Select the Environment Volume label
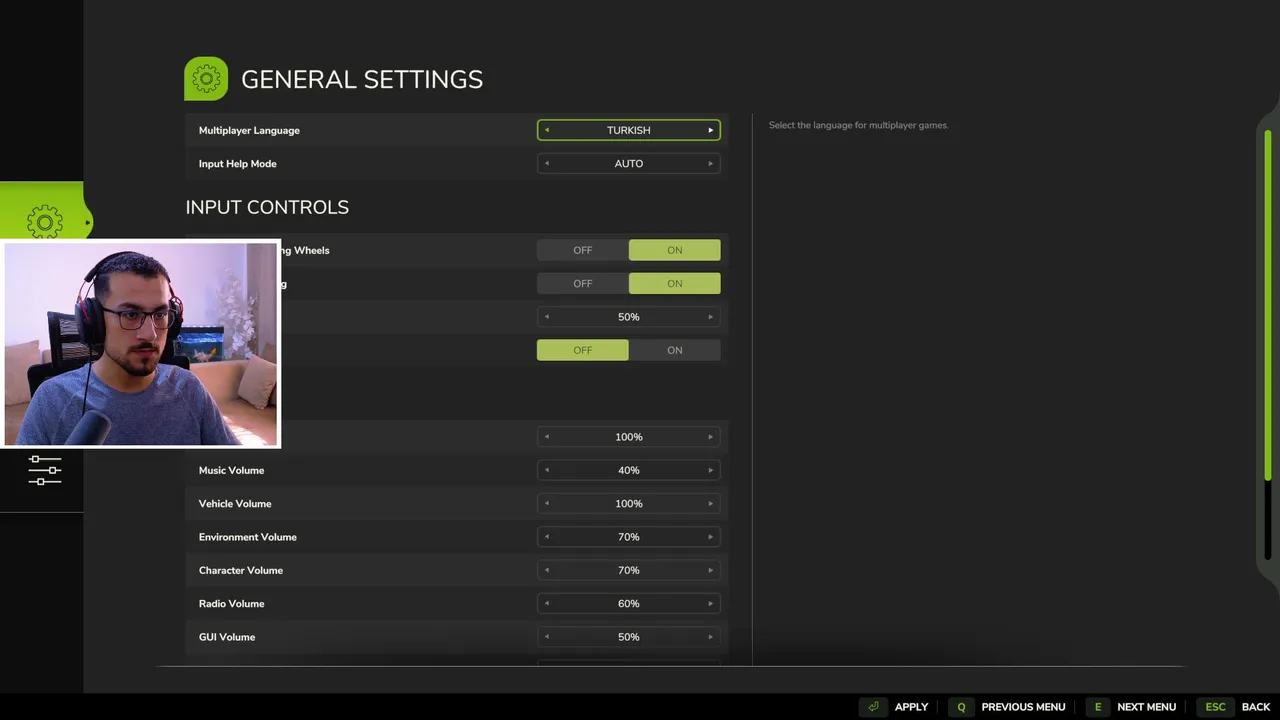The height and width of the screenshot is (720, 1280). [x=248, y=537]
